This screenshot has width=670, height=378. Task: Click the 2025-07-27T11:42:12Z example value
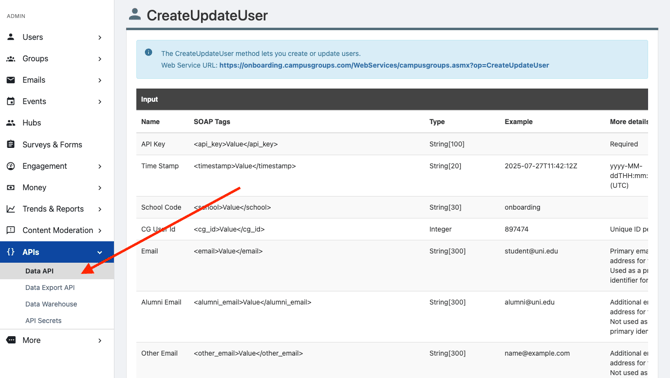coord(541,166)
